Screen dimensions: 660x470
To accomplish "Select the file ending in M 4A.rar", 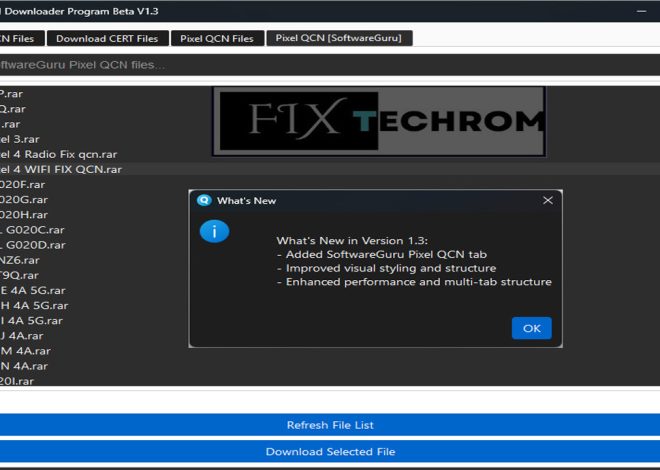I will (x=25, y=351).
